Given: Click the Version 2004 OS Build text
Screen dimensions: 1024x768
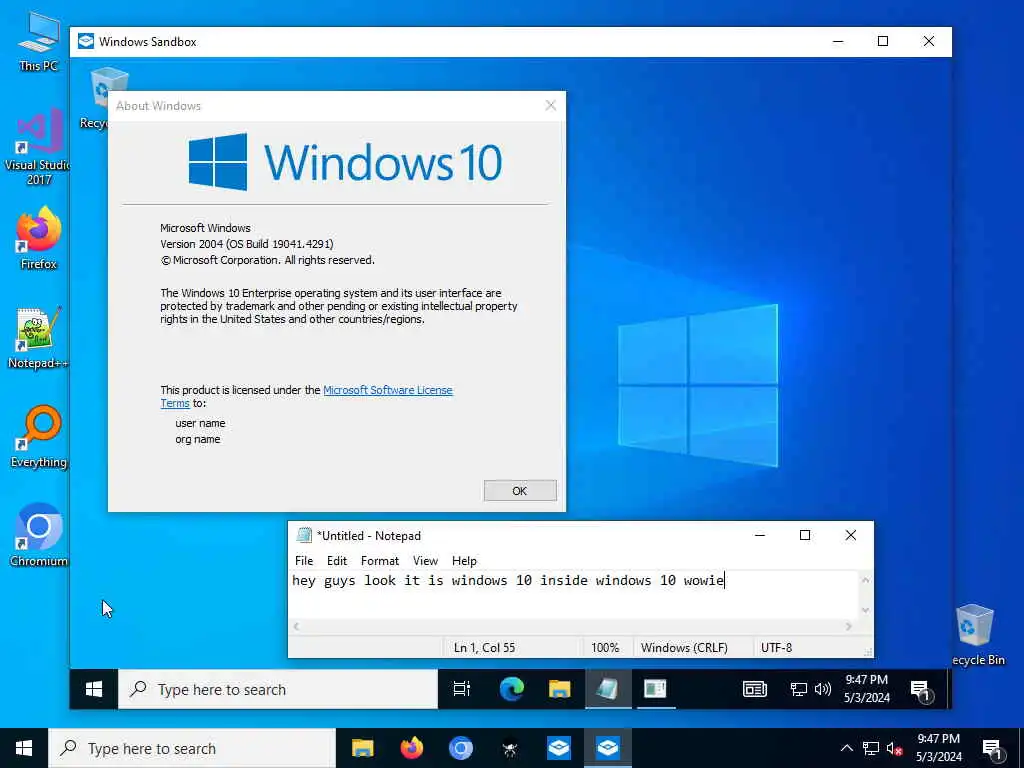Looking at the screenshot, I should (x=247, y=244).
